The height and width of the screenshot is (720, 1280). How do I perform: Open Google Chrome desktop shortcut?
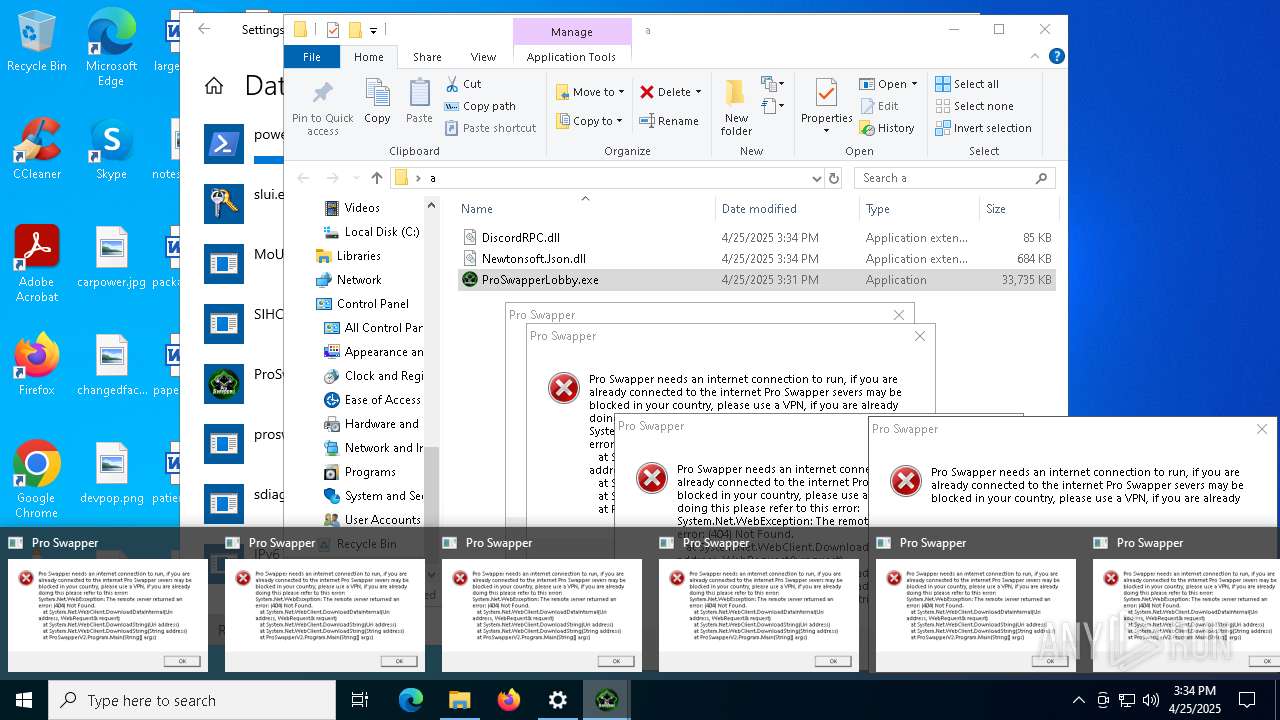click(37, 479)
